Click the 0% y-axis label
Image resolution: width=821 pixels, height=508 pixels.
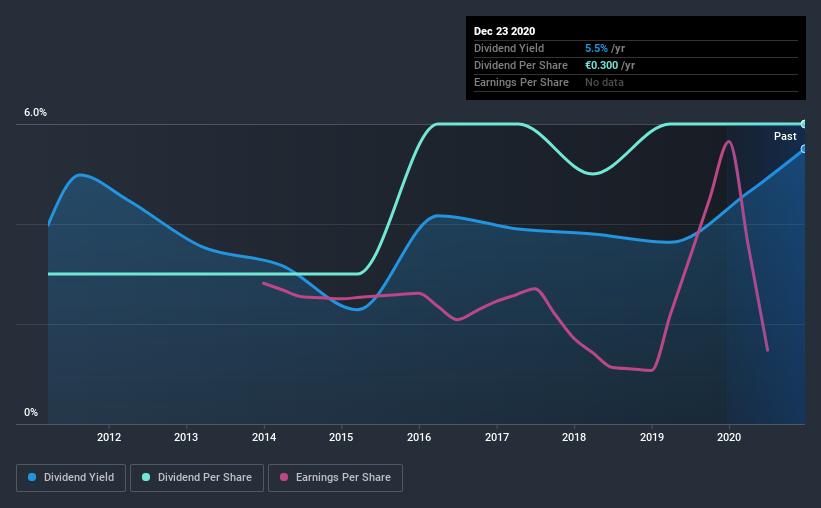pos(31,413)
